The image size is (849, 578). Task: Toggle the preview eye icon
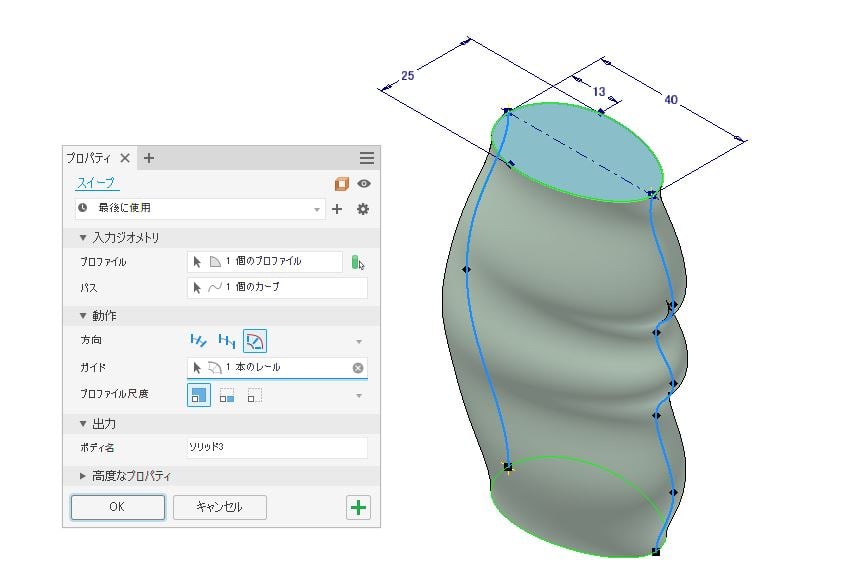tap(364, 184)
